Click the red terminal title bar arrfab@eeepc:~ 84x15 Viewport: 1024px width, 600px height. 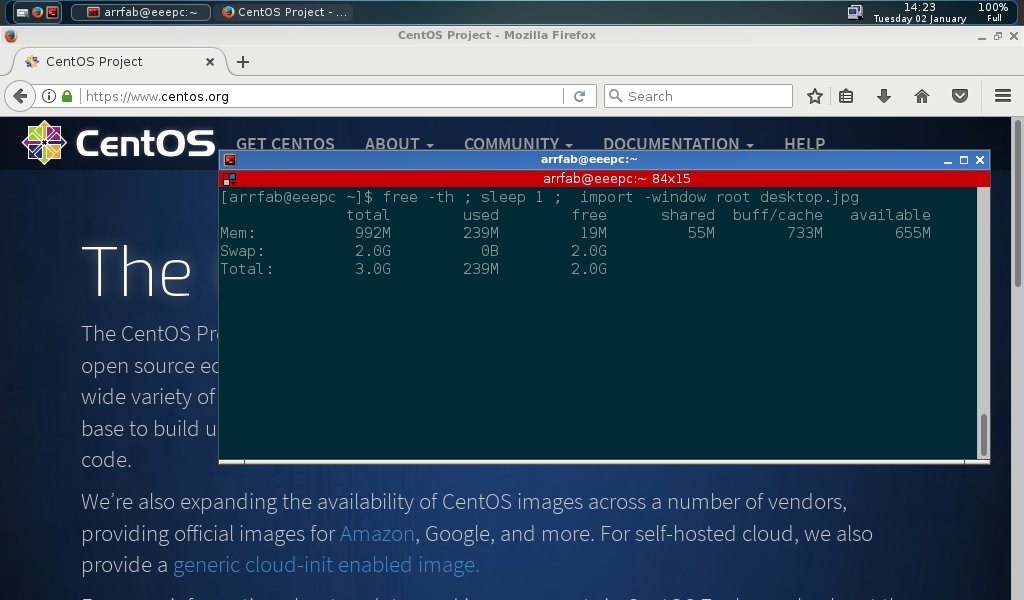click(x=616, y=179)
